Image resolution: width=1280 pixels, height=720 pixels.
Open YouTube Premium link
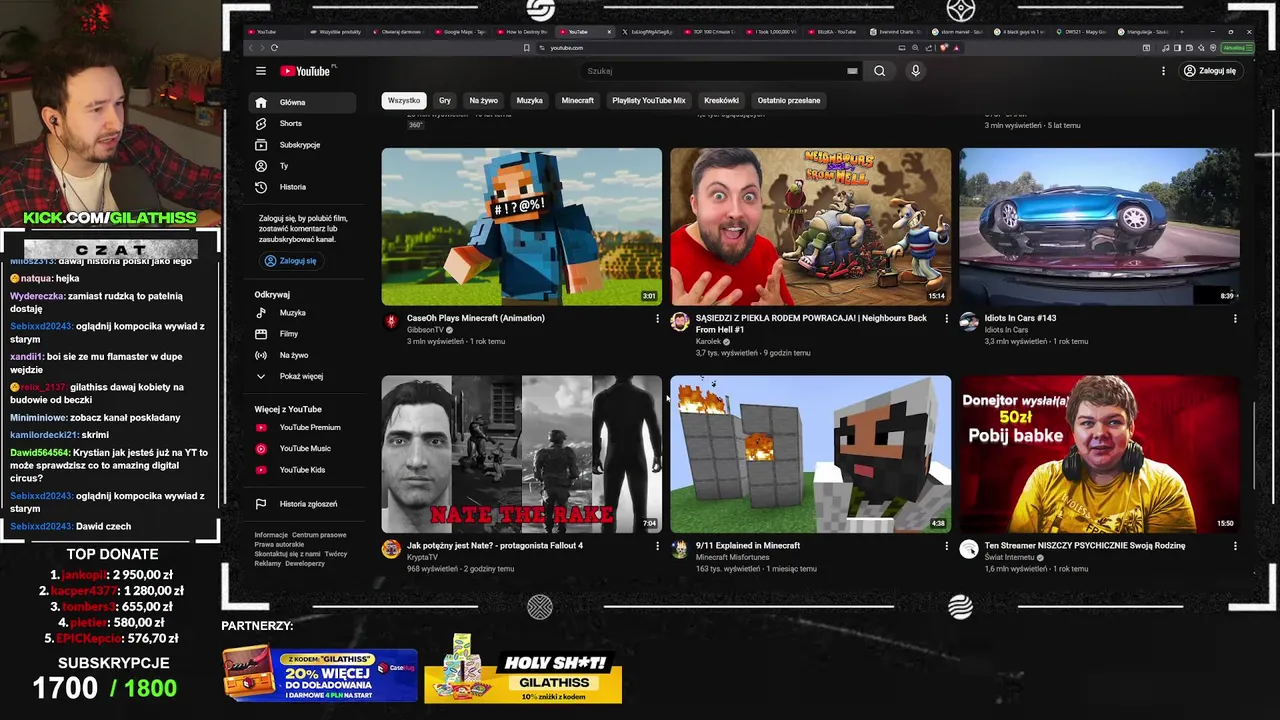point(302,427)
